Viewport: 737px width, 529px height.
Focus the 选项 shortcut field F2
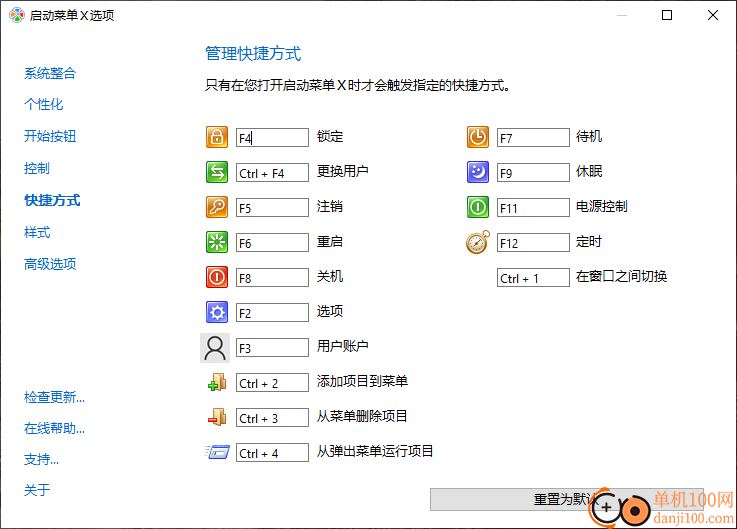272,313
